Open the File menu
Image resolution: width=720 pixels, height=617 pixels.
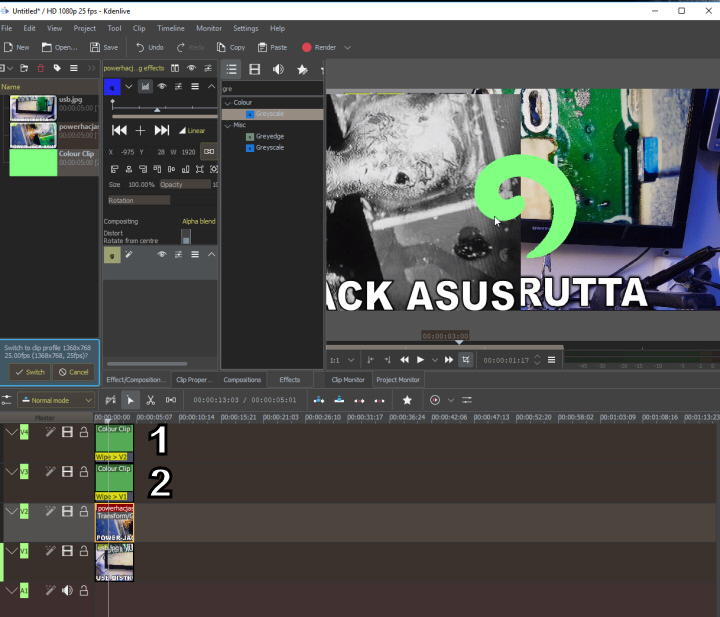(6, 28)
